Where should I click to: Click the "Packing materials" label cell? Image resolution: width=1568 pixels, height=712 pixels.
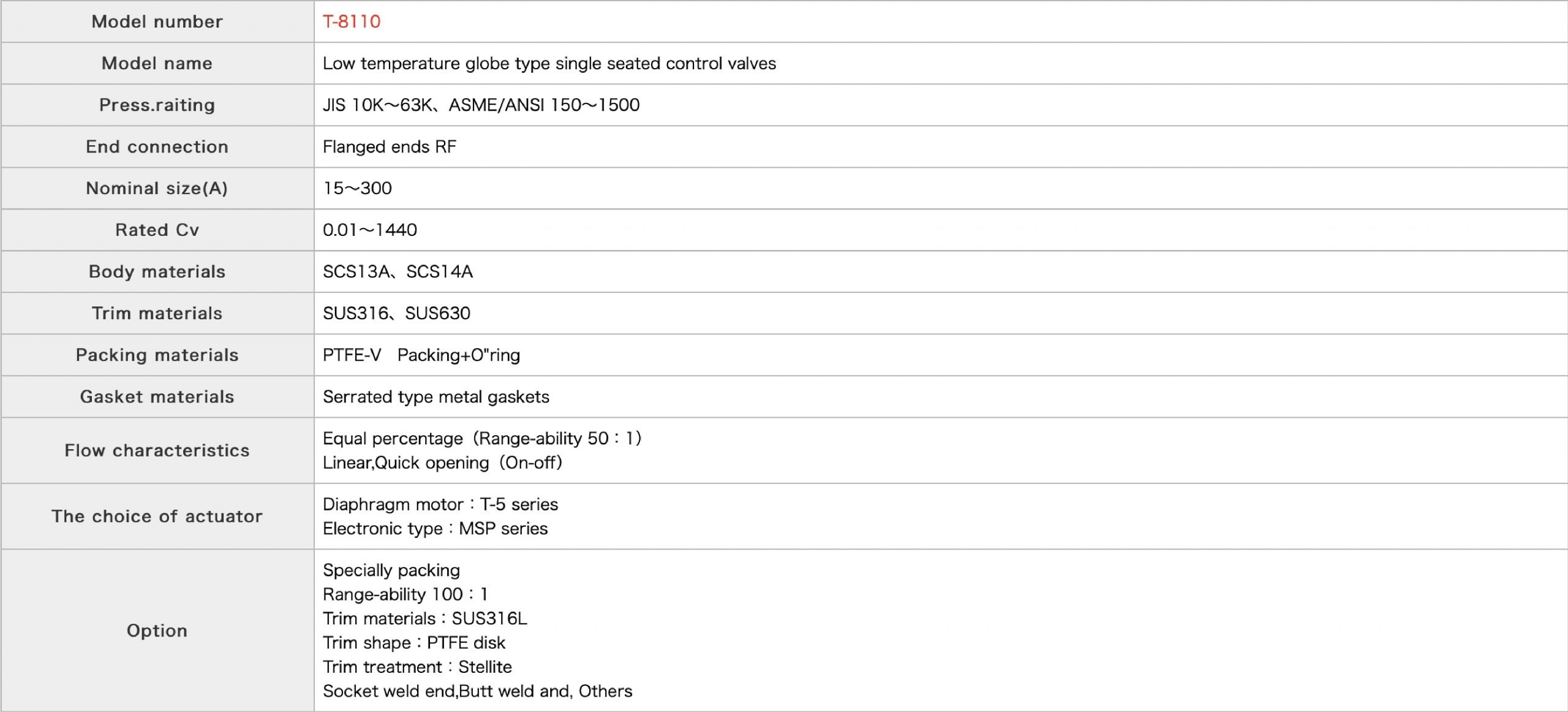[157, 355]
